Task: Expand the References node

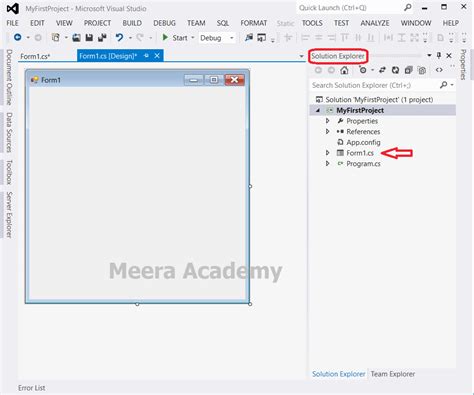Action: pyautogui.click(x=328, y=131)
